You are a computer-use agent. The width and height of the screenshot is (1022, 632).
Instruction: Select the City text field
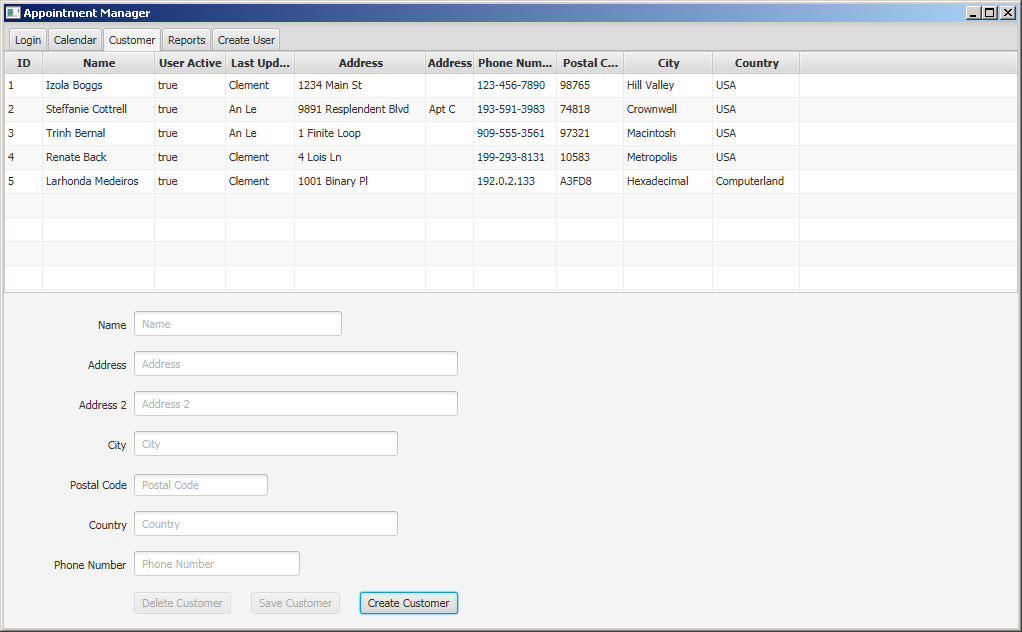[266, 444]
